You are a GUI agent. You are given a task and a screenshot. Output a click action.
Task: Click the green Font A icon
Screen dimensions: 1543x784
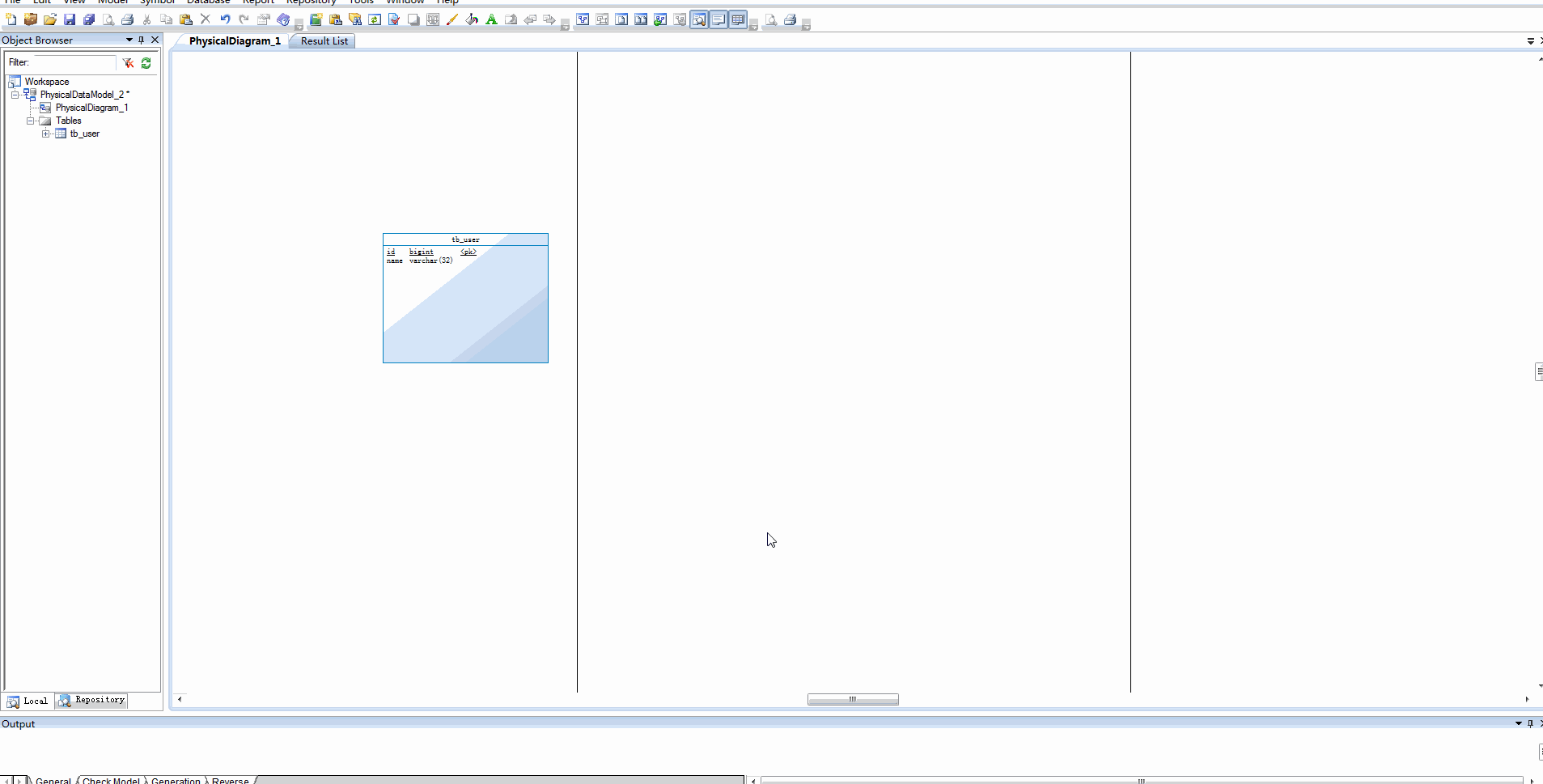coord(491,19)
